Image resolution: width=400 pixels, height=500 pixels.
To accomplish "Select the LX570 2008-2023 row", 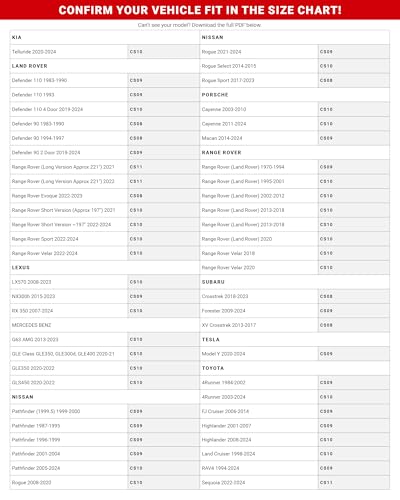I will coord(105,282).
